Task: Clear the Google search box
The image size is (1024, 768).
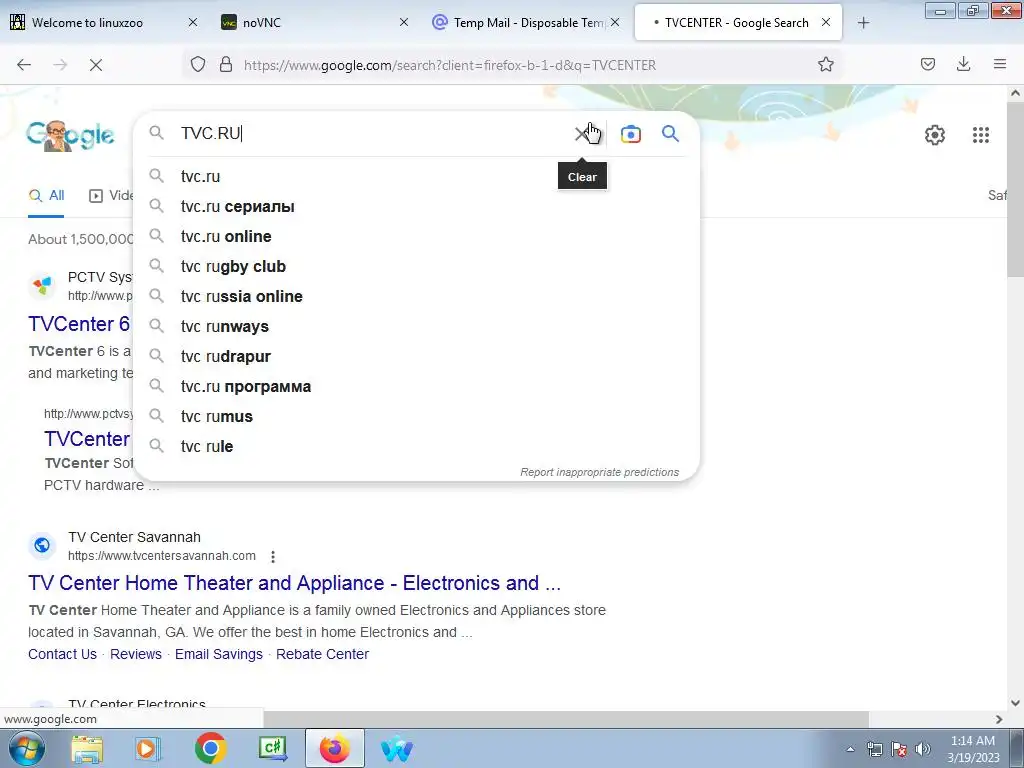Action: pos(581,134)
